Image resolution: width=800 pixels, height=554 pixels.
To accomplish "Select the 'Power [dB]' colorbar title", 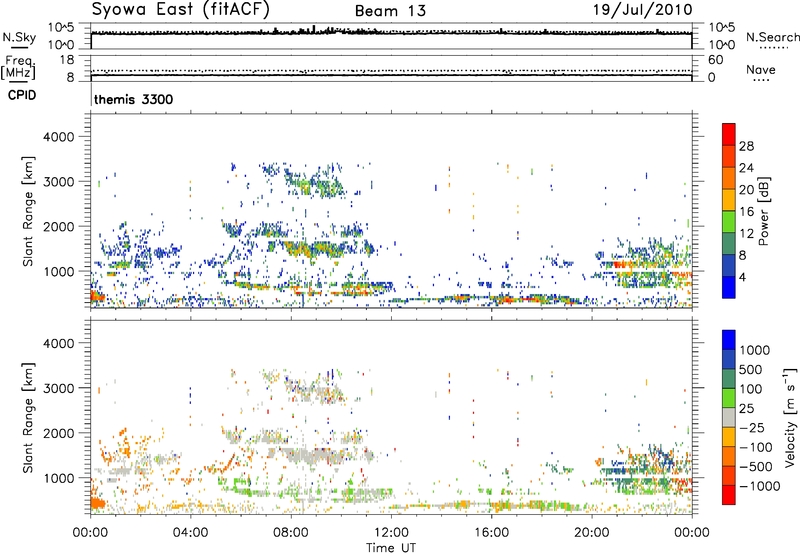I will click(764, 211).
